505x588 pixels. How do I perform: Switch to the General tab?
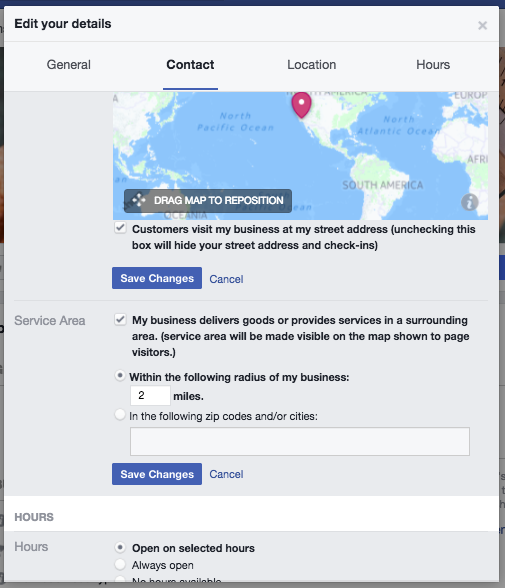point(69,64)
